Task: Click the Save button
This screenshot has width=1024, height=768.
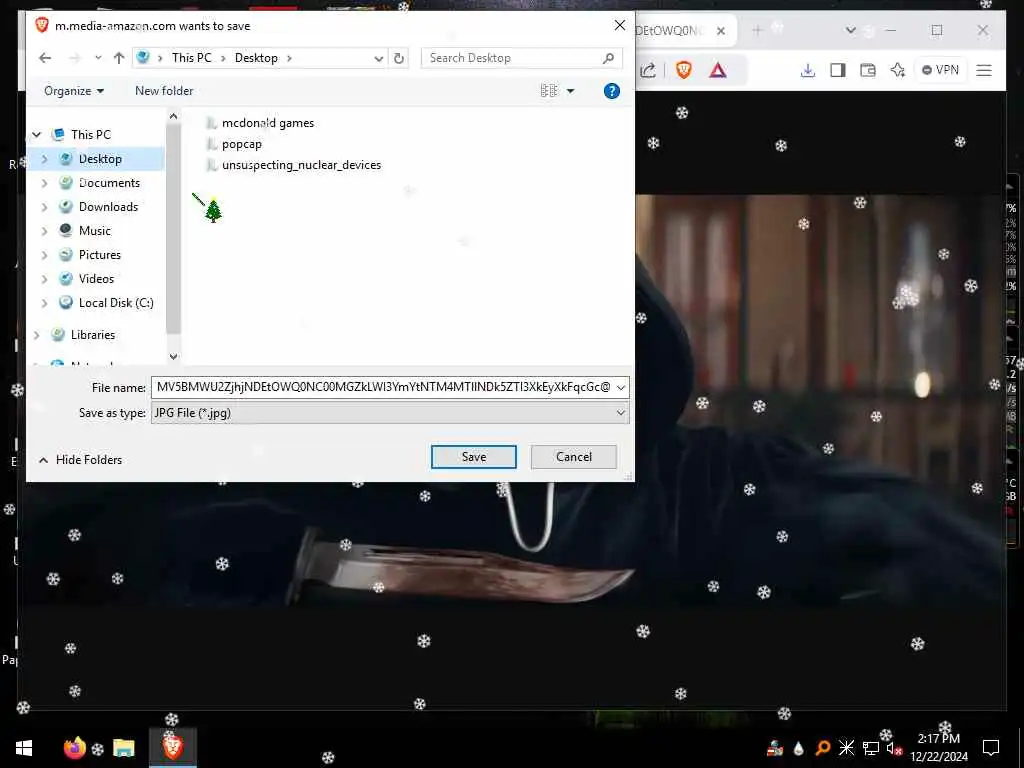Action: pos(473,456)
